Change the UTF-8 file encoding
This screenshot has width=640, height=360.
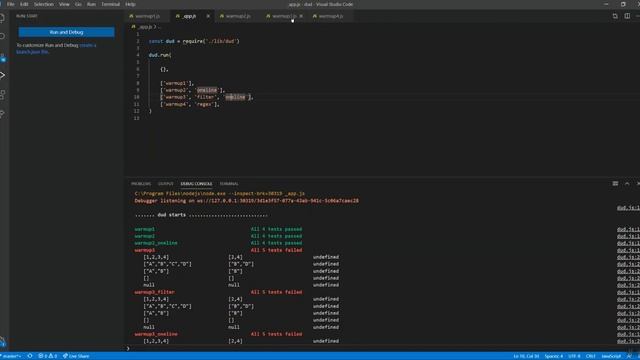574,356
